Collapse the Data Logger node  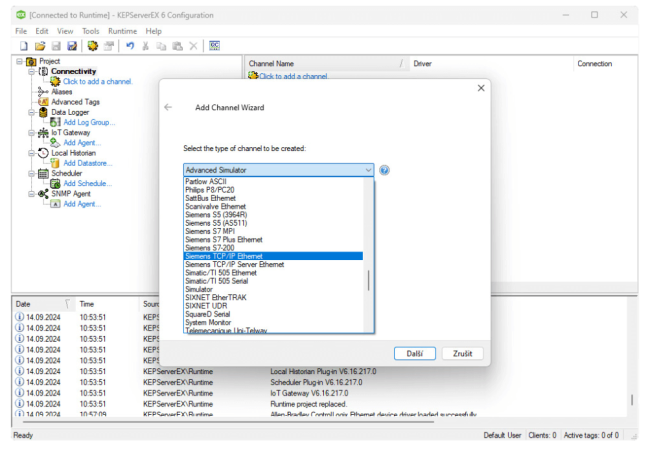tap(31, 112)
